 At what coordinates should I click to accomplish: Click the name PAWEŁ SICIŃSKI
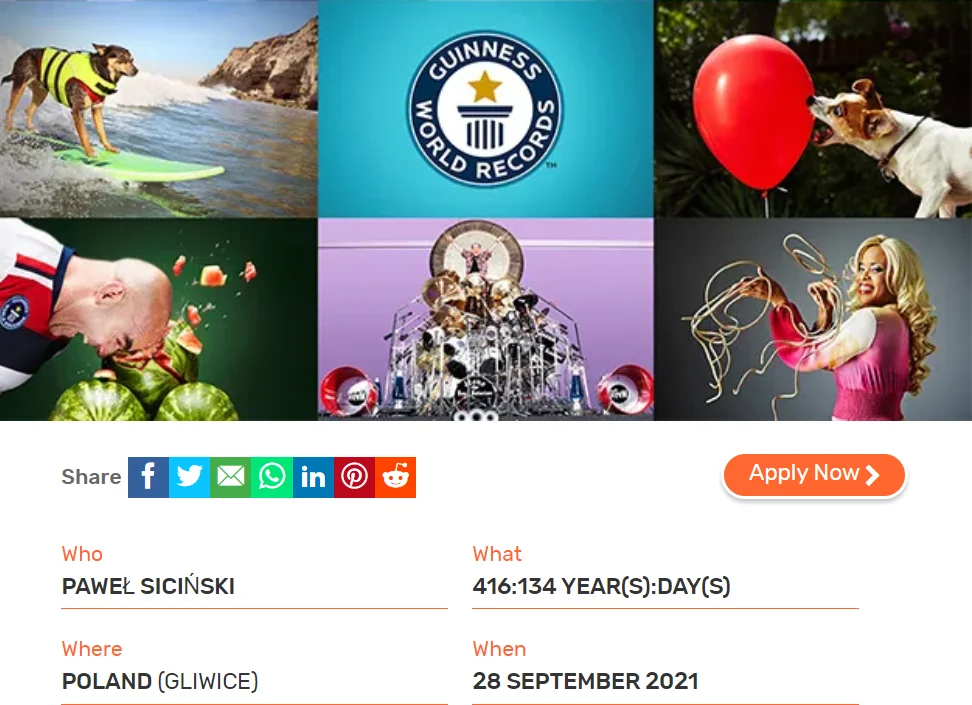click(148, 586)
